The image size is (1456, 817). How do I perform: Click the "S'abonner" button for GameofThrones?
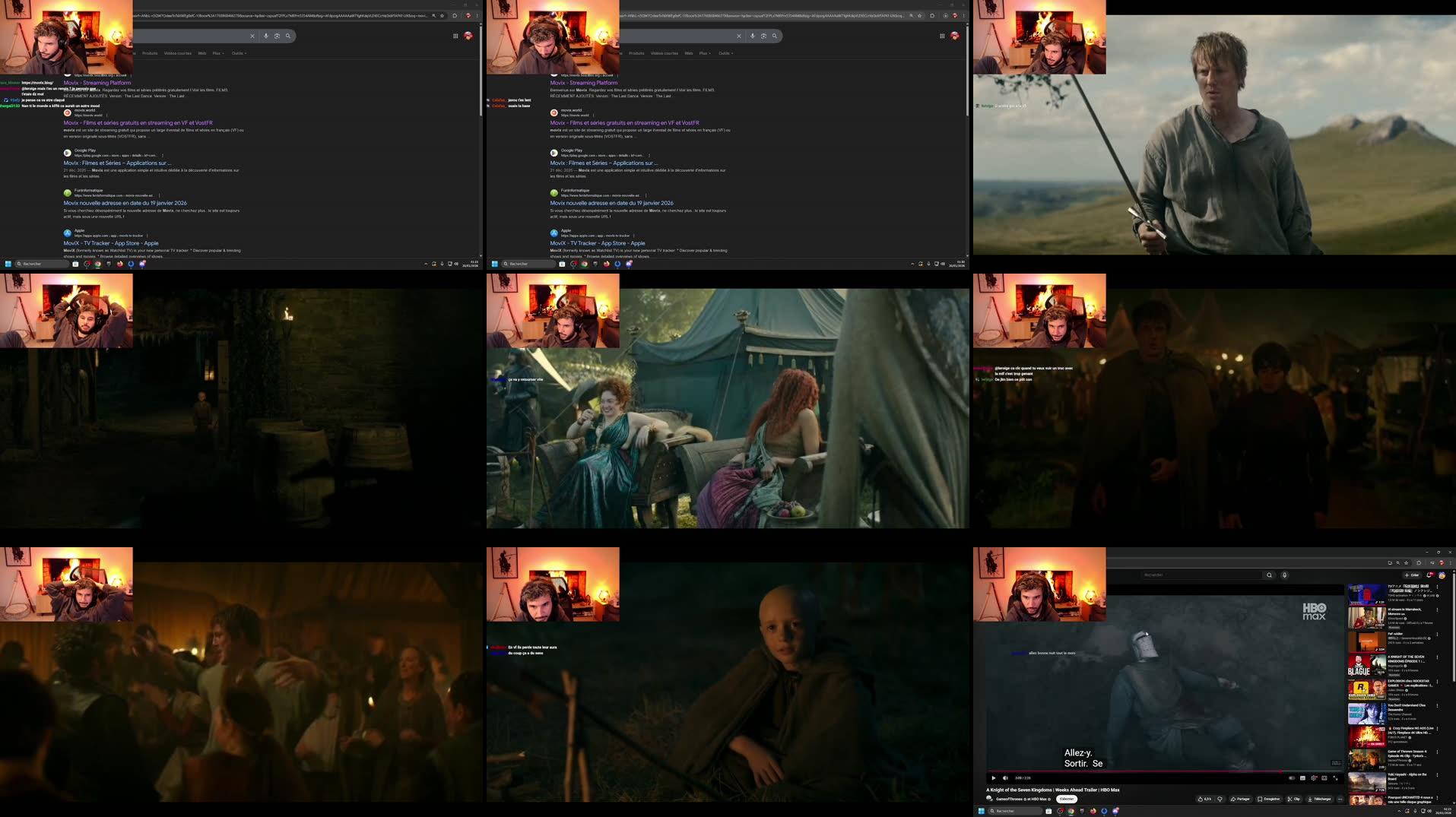click(x=1067, y=799)
